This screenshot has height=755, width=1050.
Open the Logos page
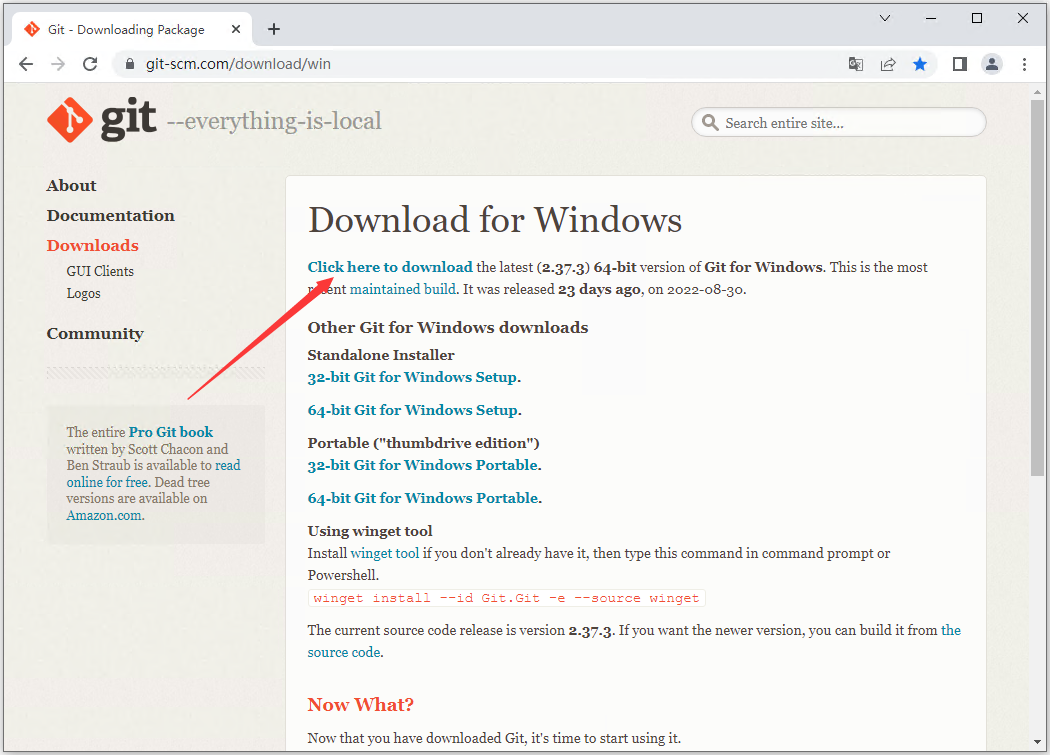point(83,293)
